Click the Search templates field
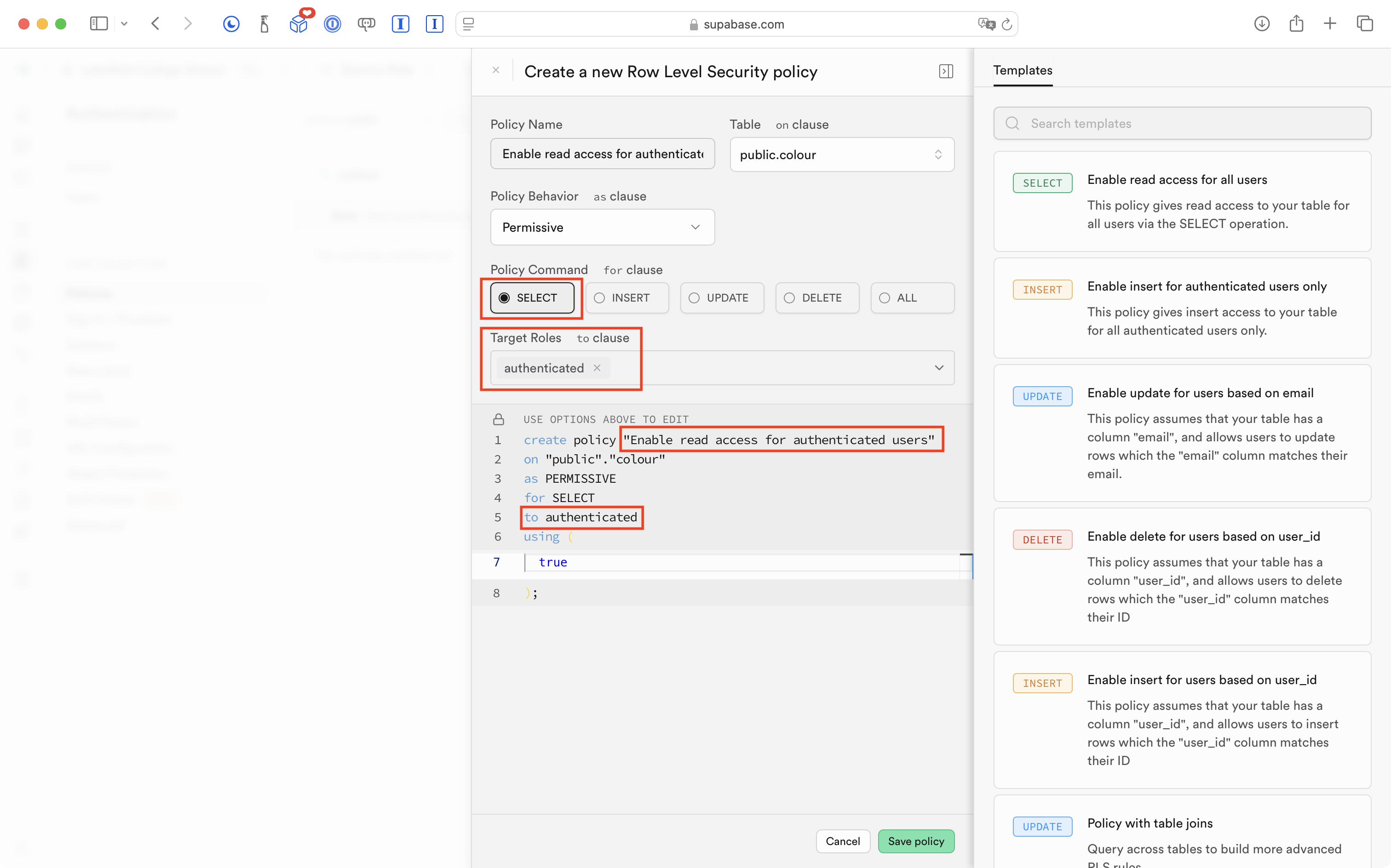This screenshot has width=1391, height=868. coord(1182,123)
